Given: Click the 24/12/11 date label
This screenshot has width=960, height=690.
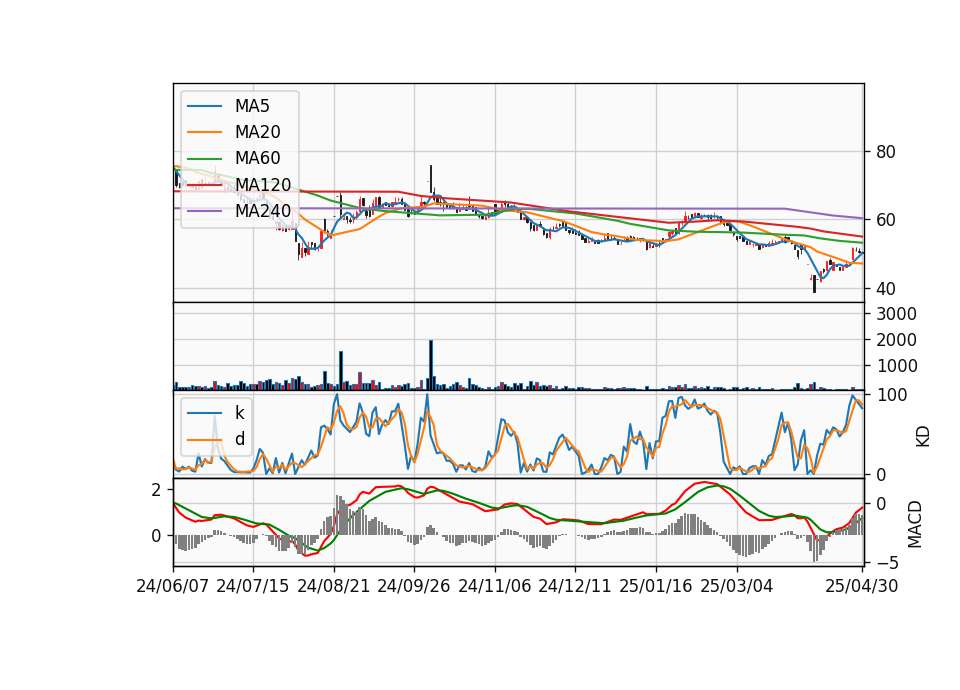Looking at the screenshot, I should (x=575, y=587).
